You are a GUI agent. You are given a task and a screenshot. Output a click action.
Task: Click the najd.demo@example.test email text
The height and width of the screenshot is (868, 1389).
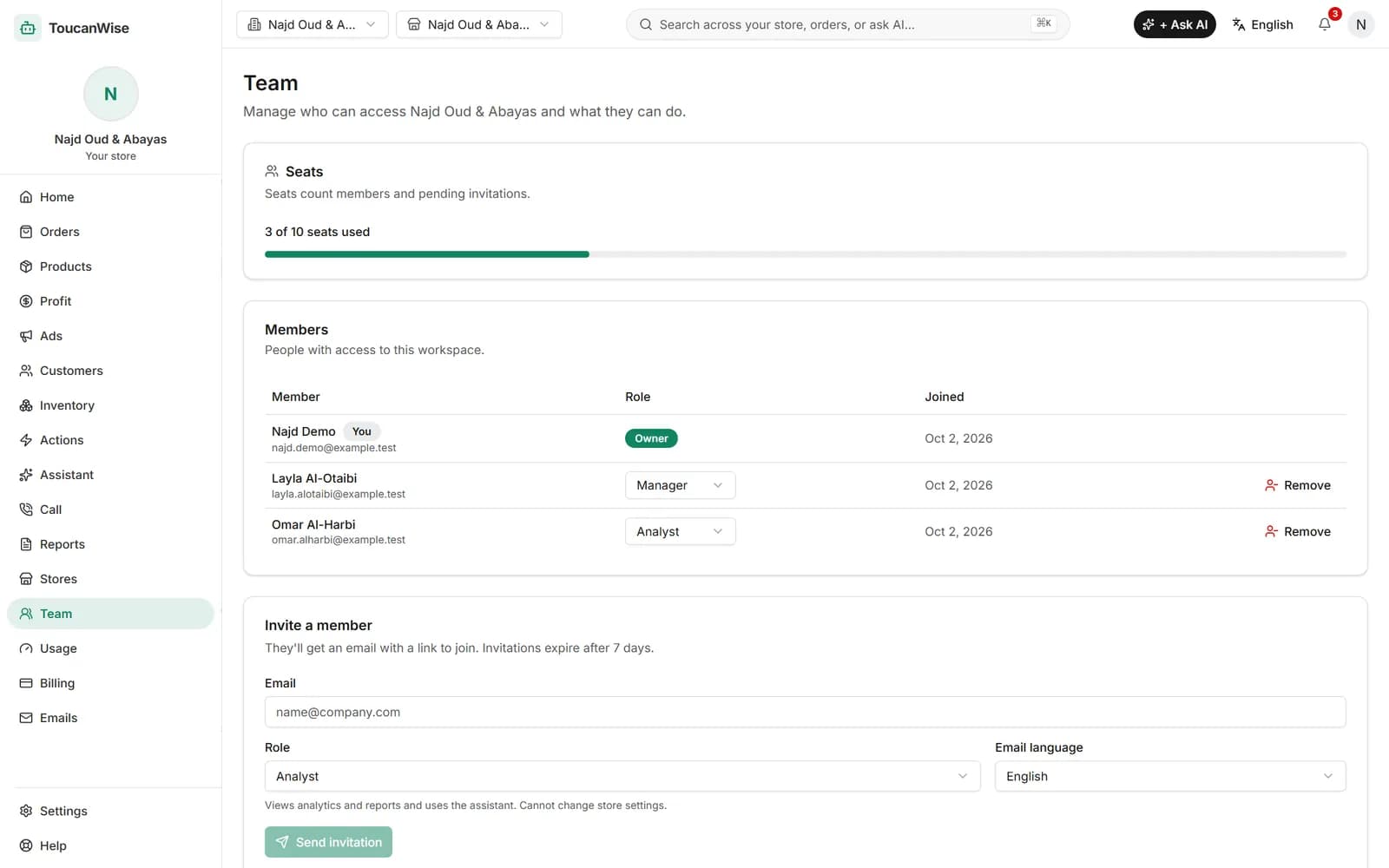coord(333,448)
